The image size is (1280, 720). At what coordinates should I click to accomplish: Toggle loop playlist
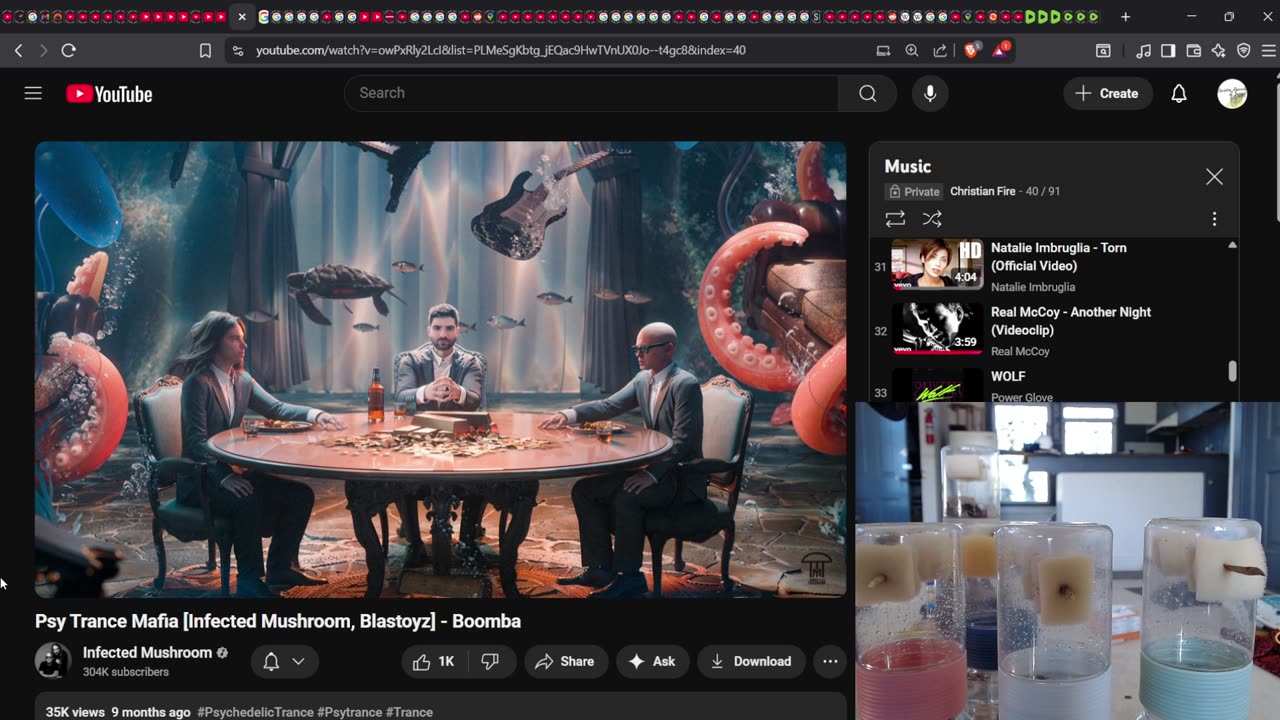pyautogui.click(x=895, y=219)
